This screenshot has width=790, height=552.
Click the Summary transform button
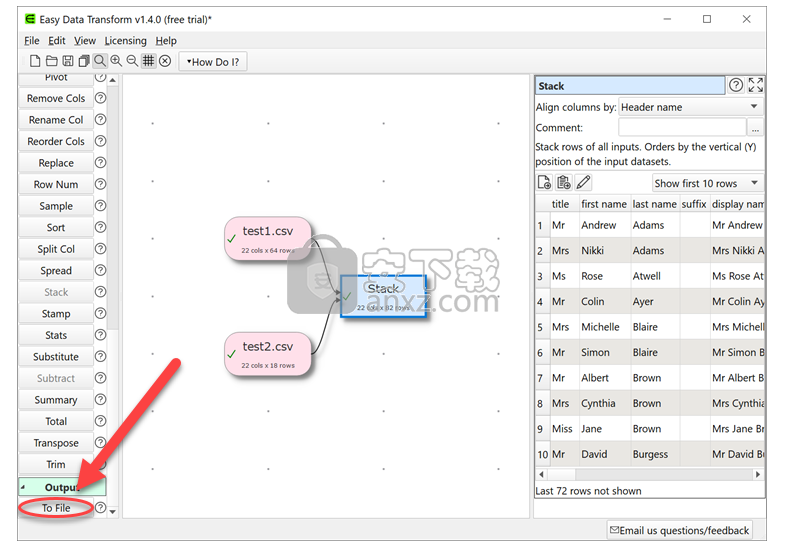[56, 400]
